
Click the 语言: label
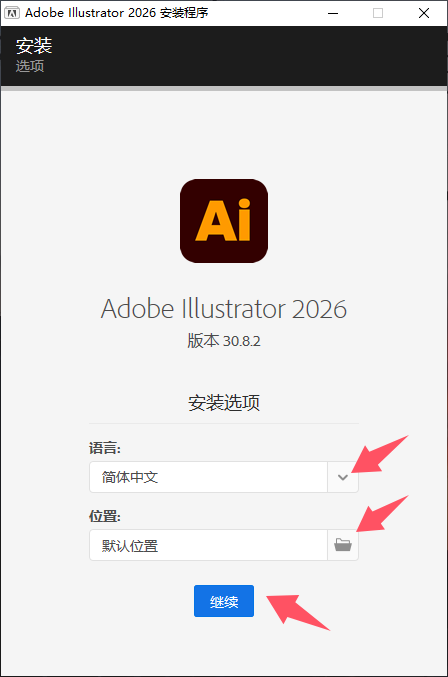pyautogui.click(x=105, y=448)
